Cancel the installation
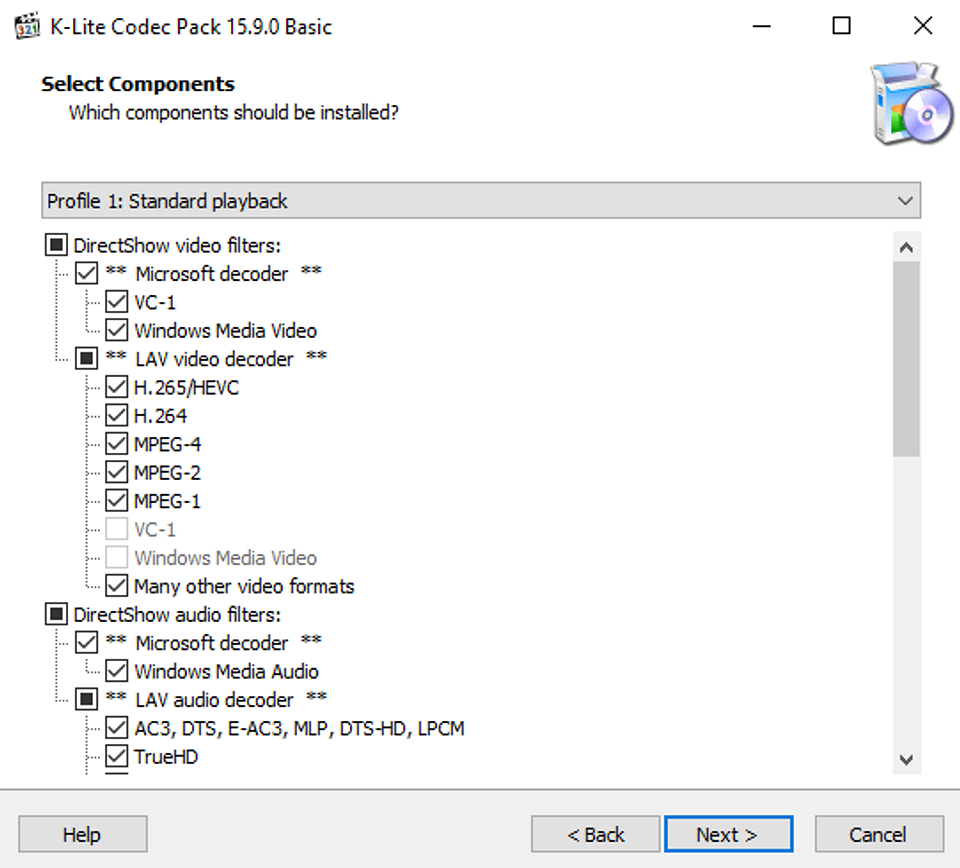The image size is (960, 868). 879,834
